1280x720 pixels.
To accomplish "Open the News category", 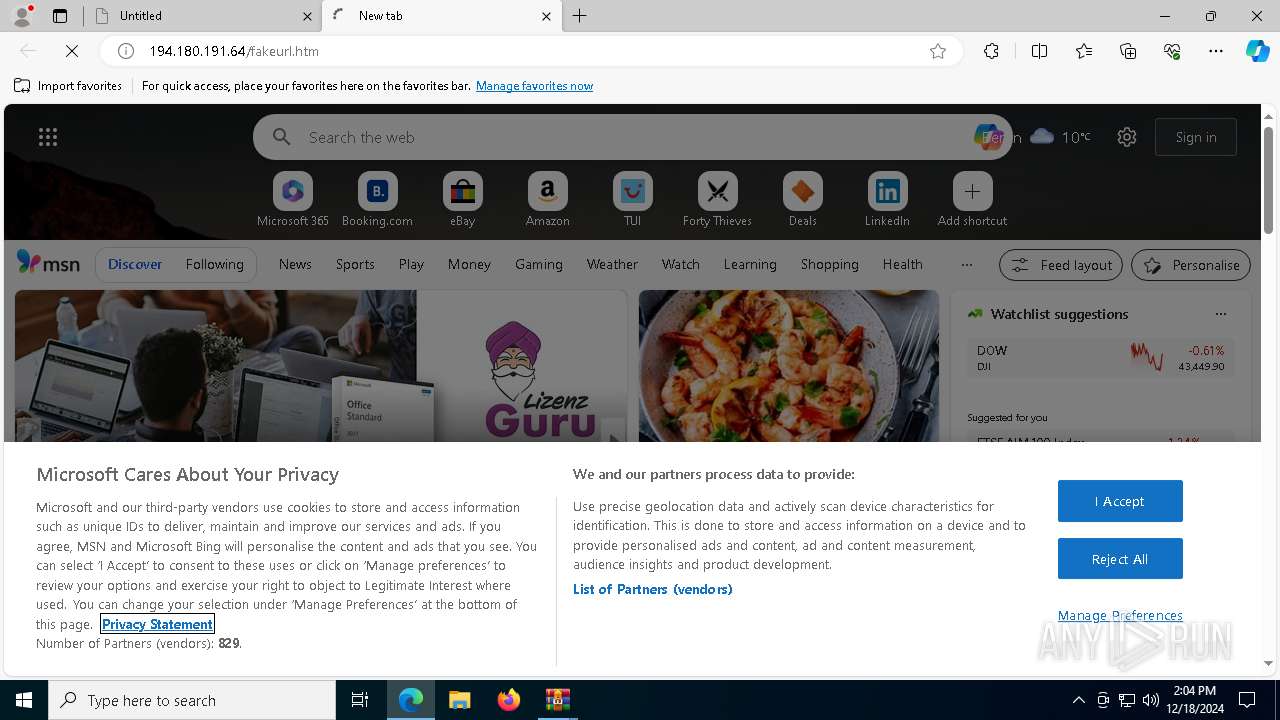I will [x=295, y=264].
